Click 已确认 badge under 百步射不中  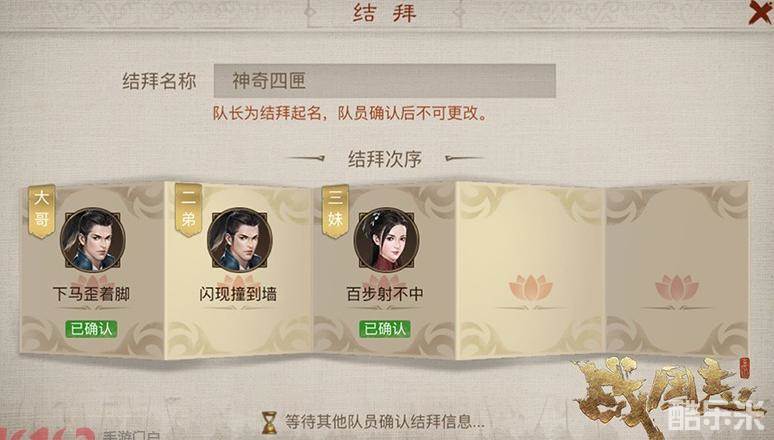[x=385, y=329]
